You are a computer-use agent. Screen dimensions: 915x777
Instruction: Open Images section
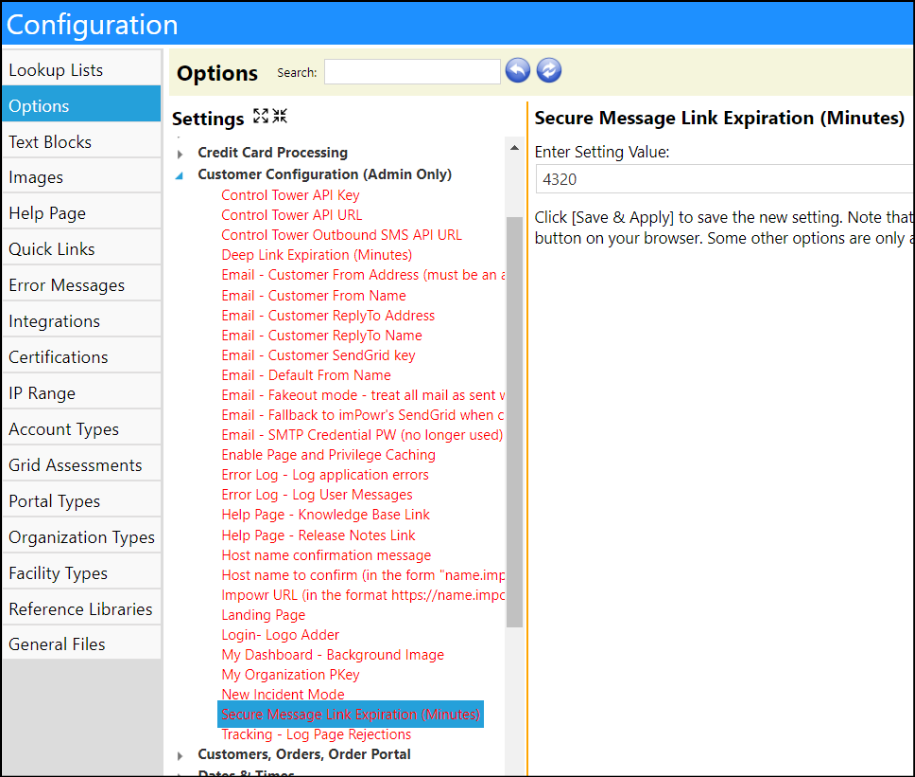(82, 177)
